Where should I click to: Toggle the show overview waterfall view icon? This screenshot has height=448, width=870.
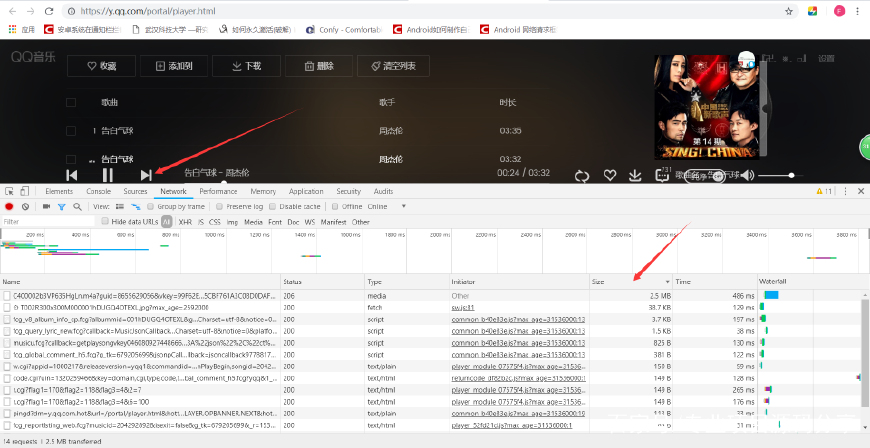(x=135, y=207)
